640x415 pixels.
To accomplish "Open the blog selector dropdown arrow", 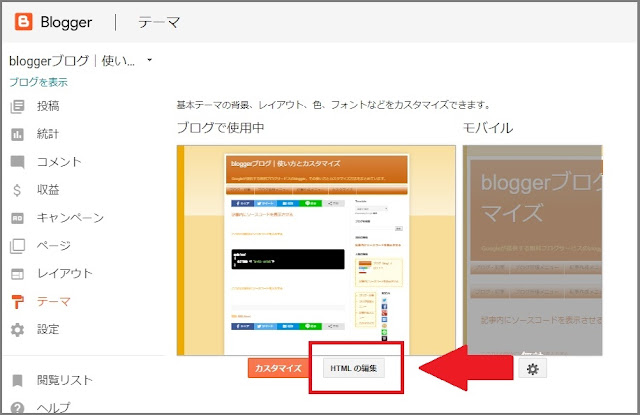I will click(x=149, y=60).
